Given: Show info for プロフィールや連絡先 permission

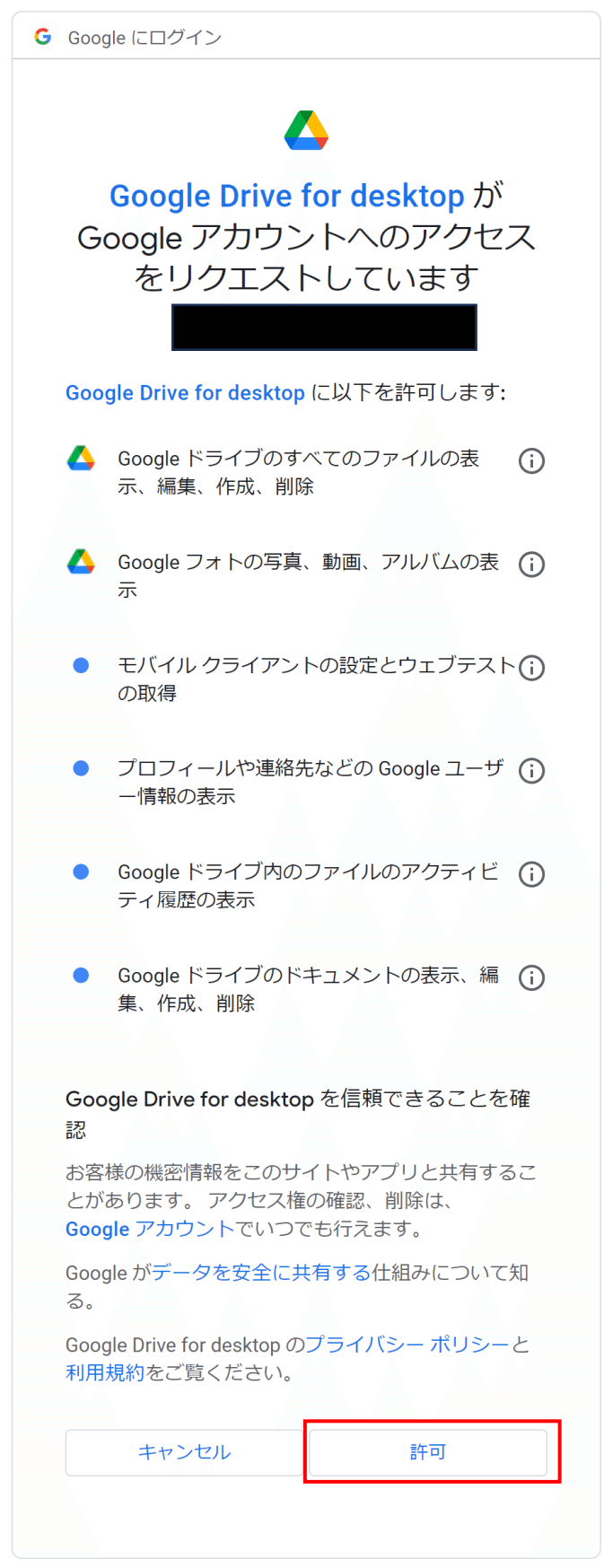Looking at the screenshot, I should click(x=531, y=771).
